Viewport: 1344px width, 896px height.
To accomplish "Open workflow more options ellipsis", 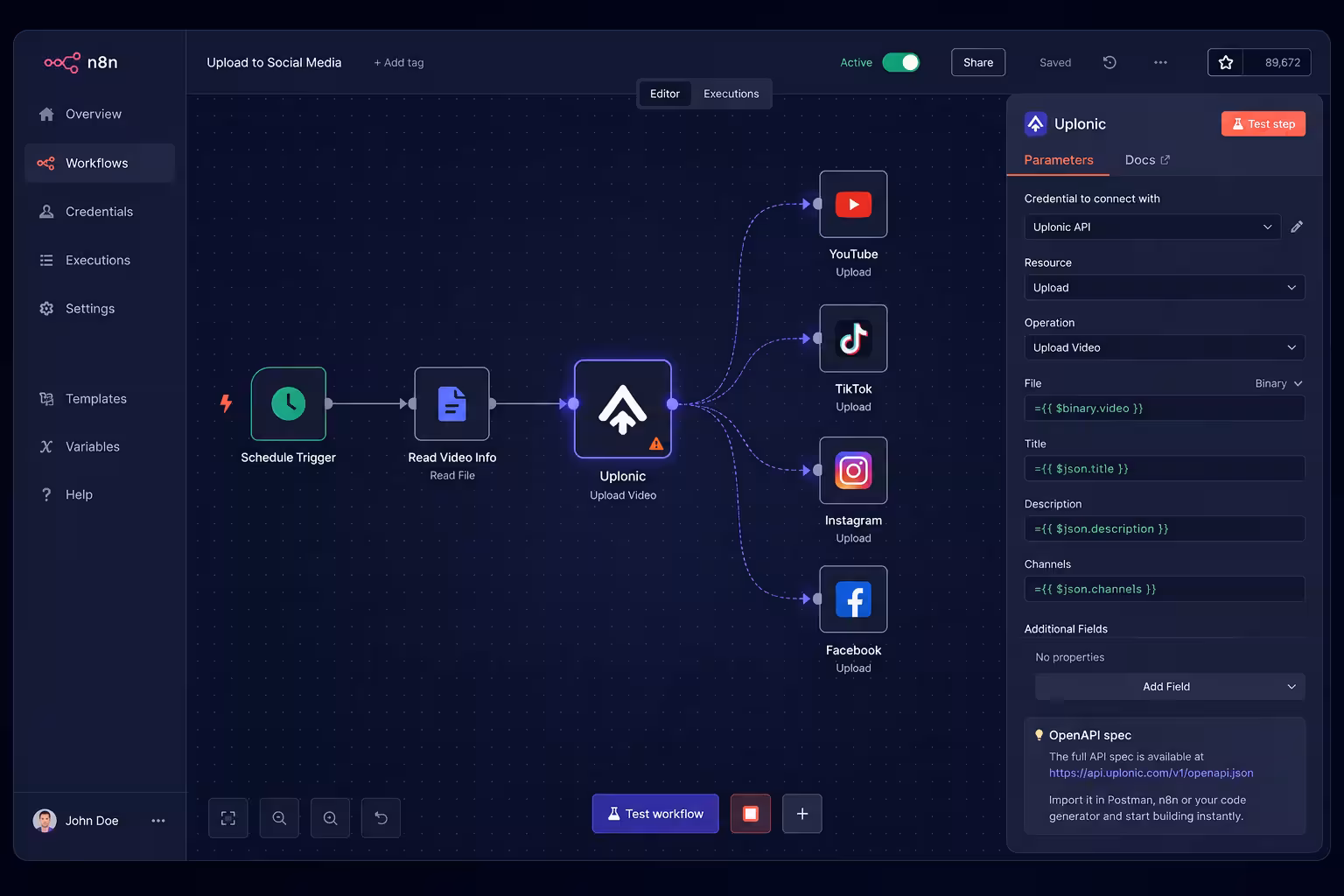I will tap(1160, 62).
